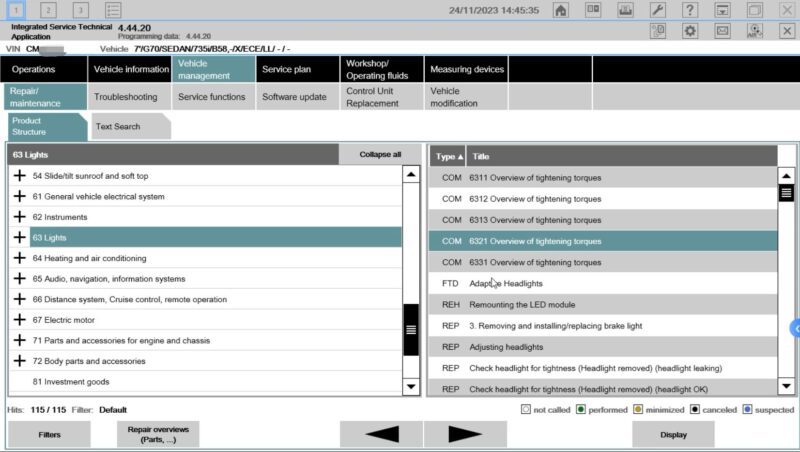The width and height of the screenshot is (800, 452).
Task: Click the overlapping windows icon
Action: click(x=755, y=10)
